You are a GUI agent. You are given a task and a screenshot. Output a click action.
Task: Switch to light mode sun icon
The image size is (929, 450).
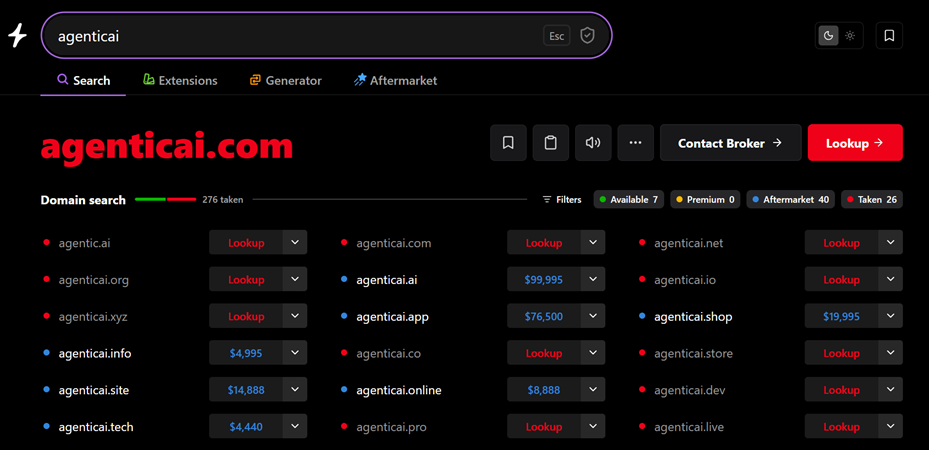[850, 36]
